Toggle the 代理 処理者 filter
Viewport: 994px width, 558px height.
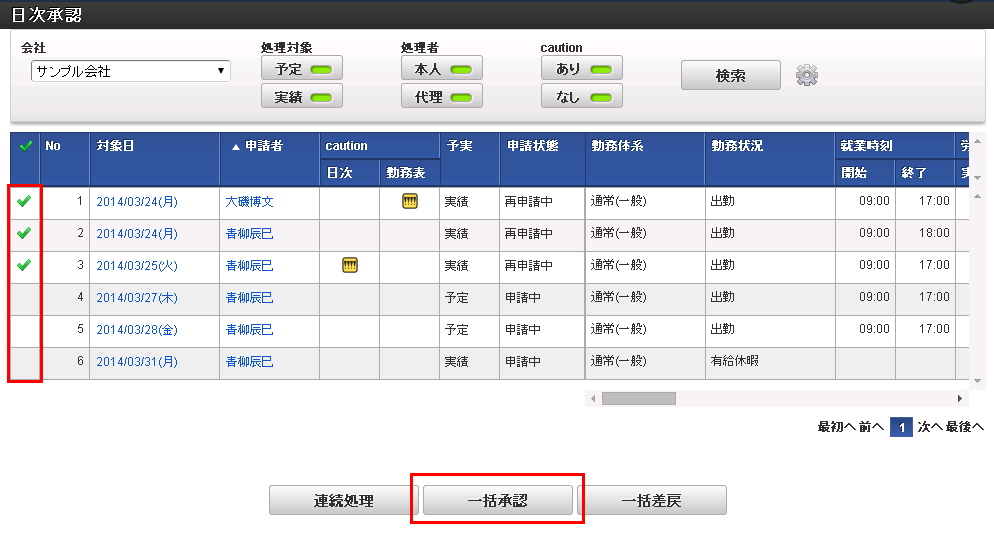(442, 96)
